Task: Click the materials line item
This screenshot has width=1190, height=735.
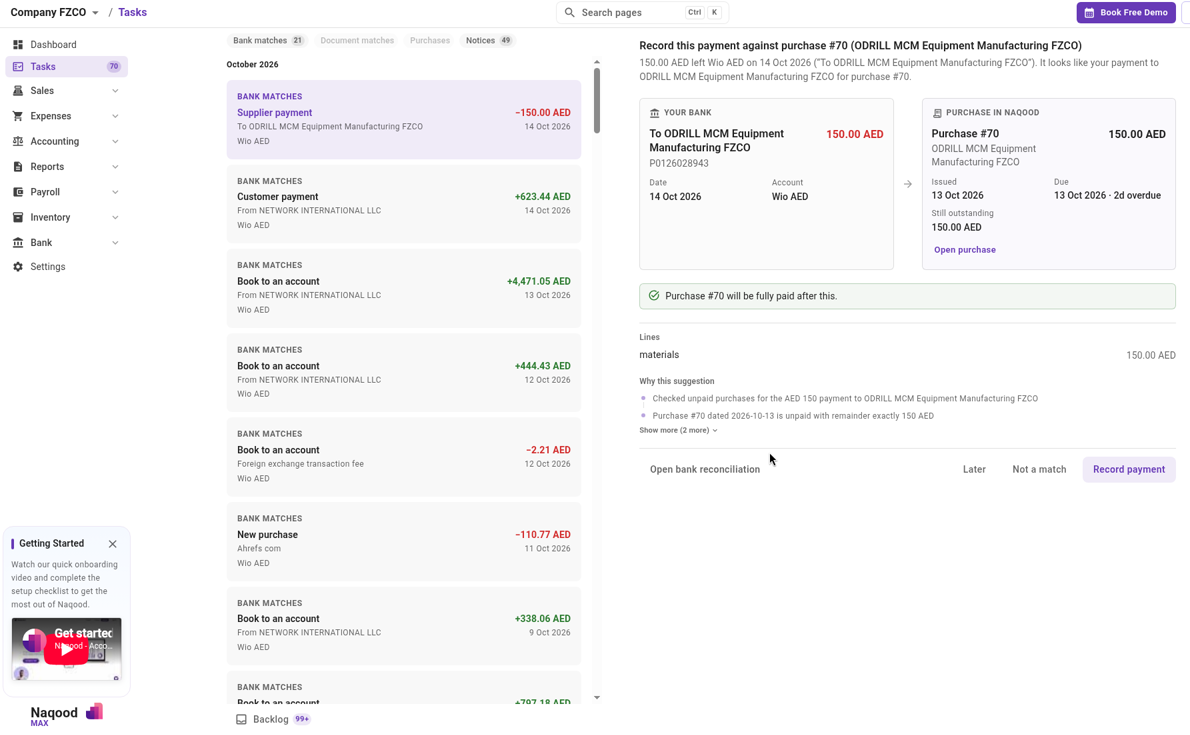Action: 907,355
